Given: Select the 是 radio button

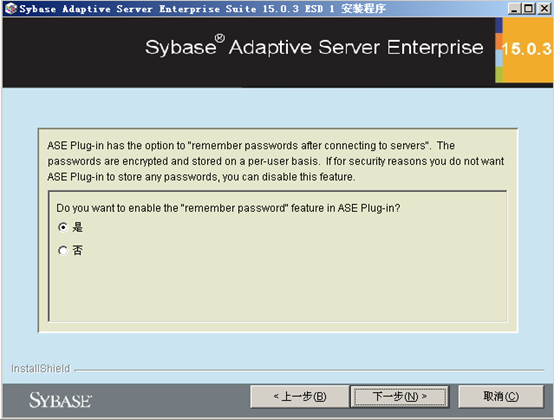Looking at the screenshot, I should (63, 227).
